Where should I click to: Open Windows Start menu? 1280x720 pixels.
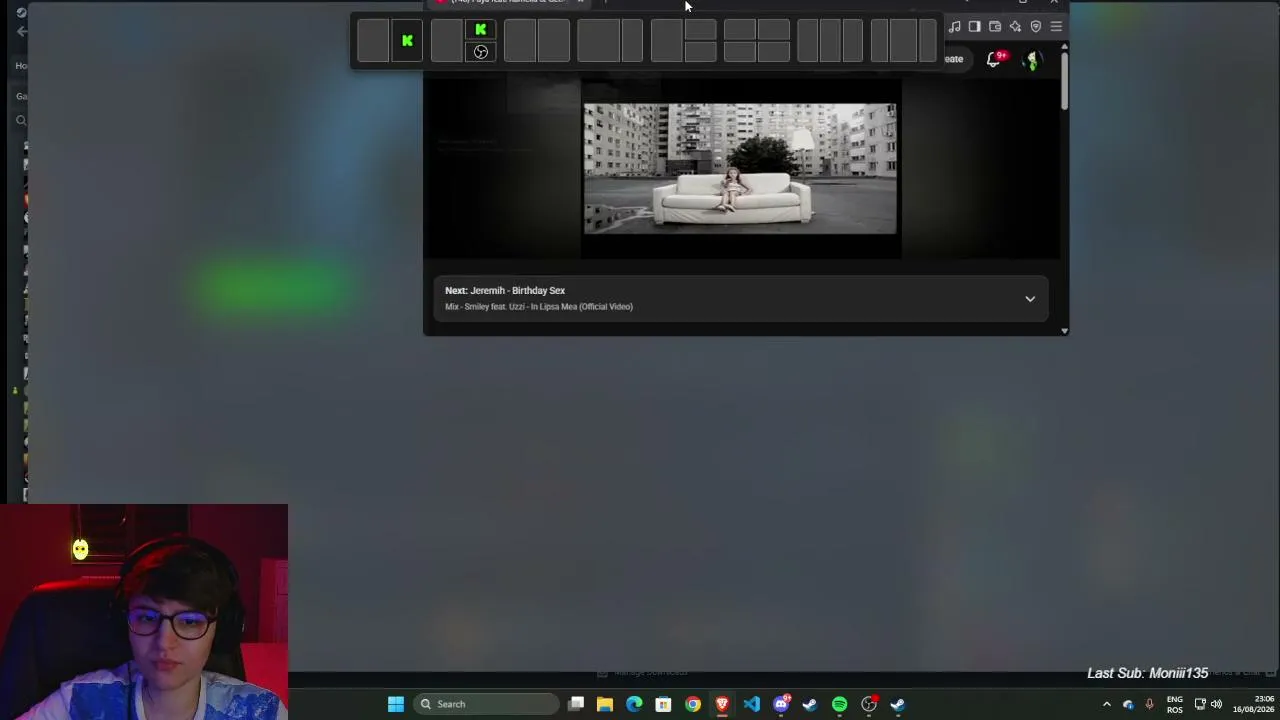coord(396,704)
